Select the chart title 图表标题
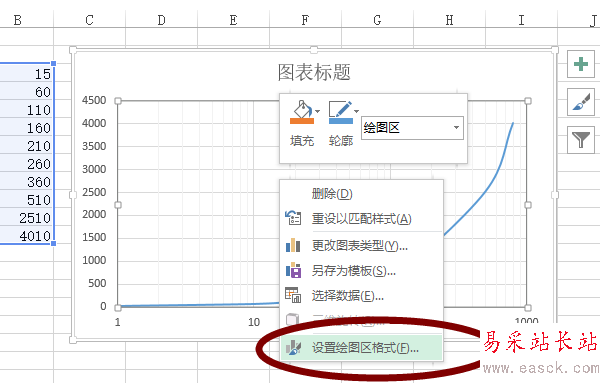Image resolution: width=600 pixels, height=383 pixels. coord(314,72)
